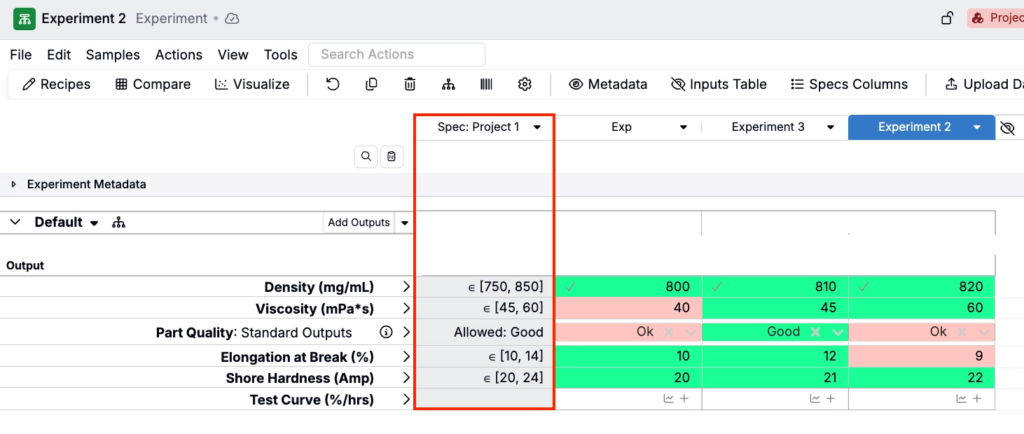The height and width of the screenshot is (434, 1024).
Task: Open the Spec: Project 1 column dropdown
Action: (x=537, y=128)
